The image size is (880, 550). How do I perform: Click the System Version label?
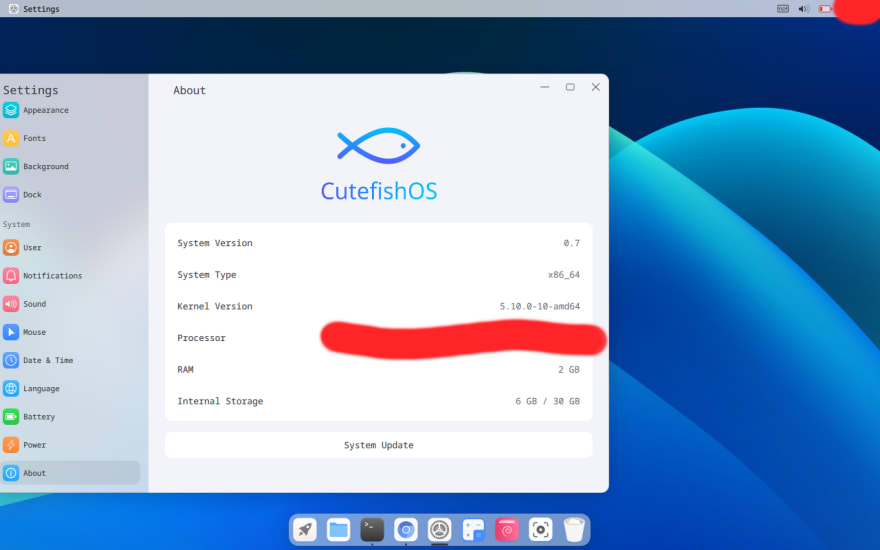[215, 243]
